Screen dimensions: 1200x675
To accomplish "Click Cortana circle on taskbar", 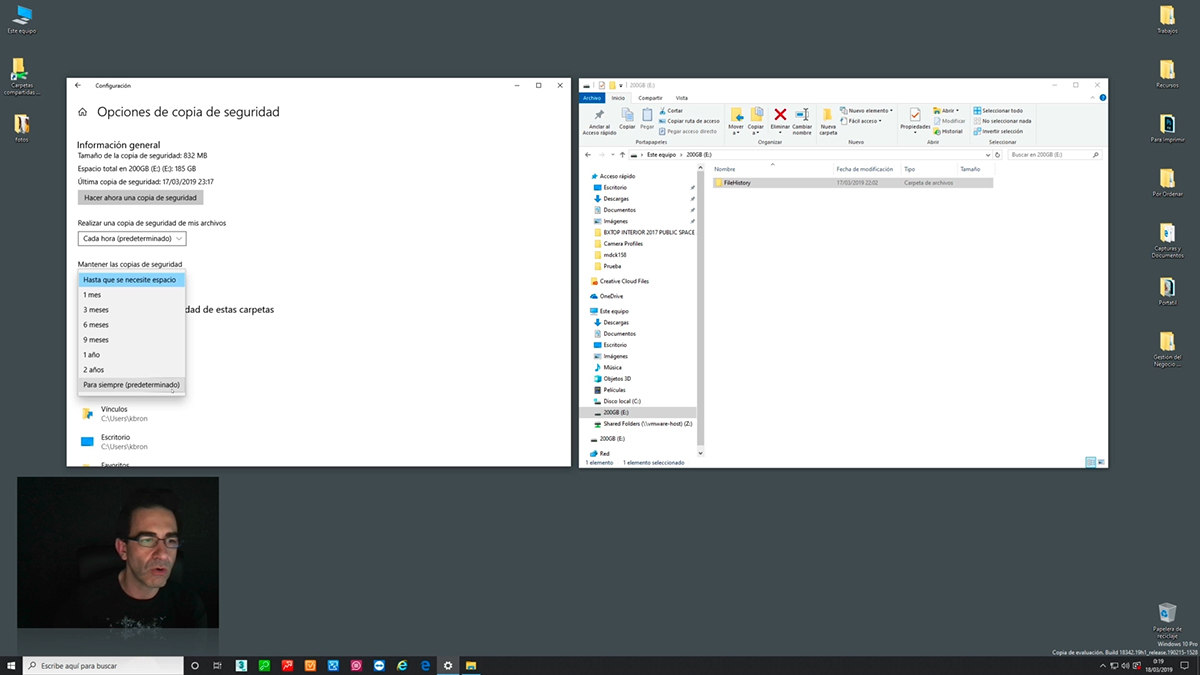I will (x=195, y=665).
